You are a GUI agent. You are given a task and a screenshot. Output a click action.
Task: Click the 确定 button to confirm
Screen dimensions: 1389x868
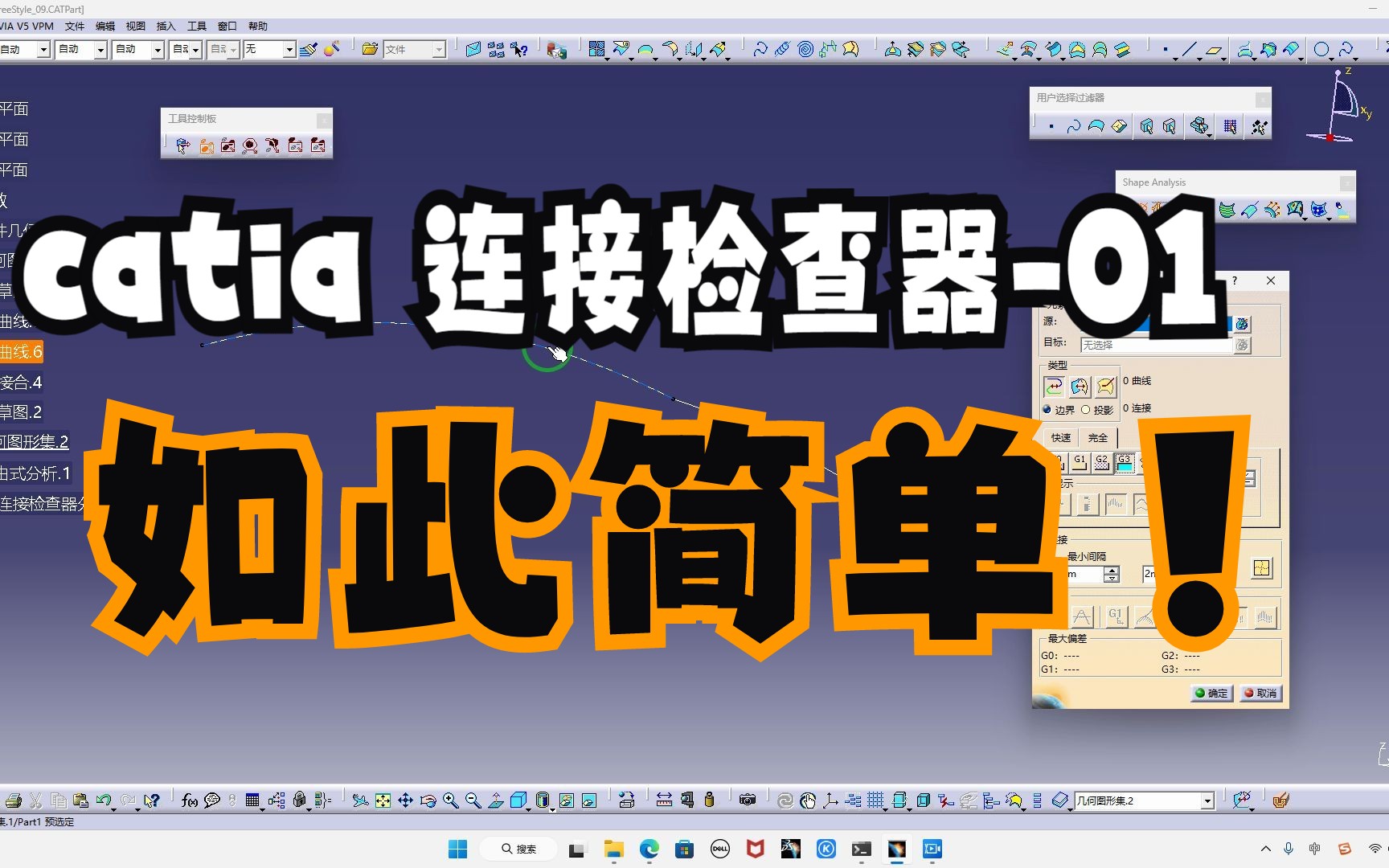[1211, 693]
